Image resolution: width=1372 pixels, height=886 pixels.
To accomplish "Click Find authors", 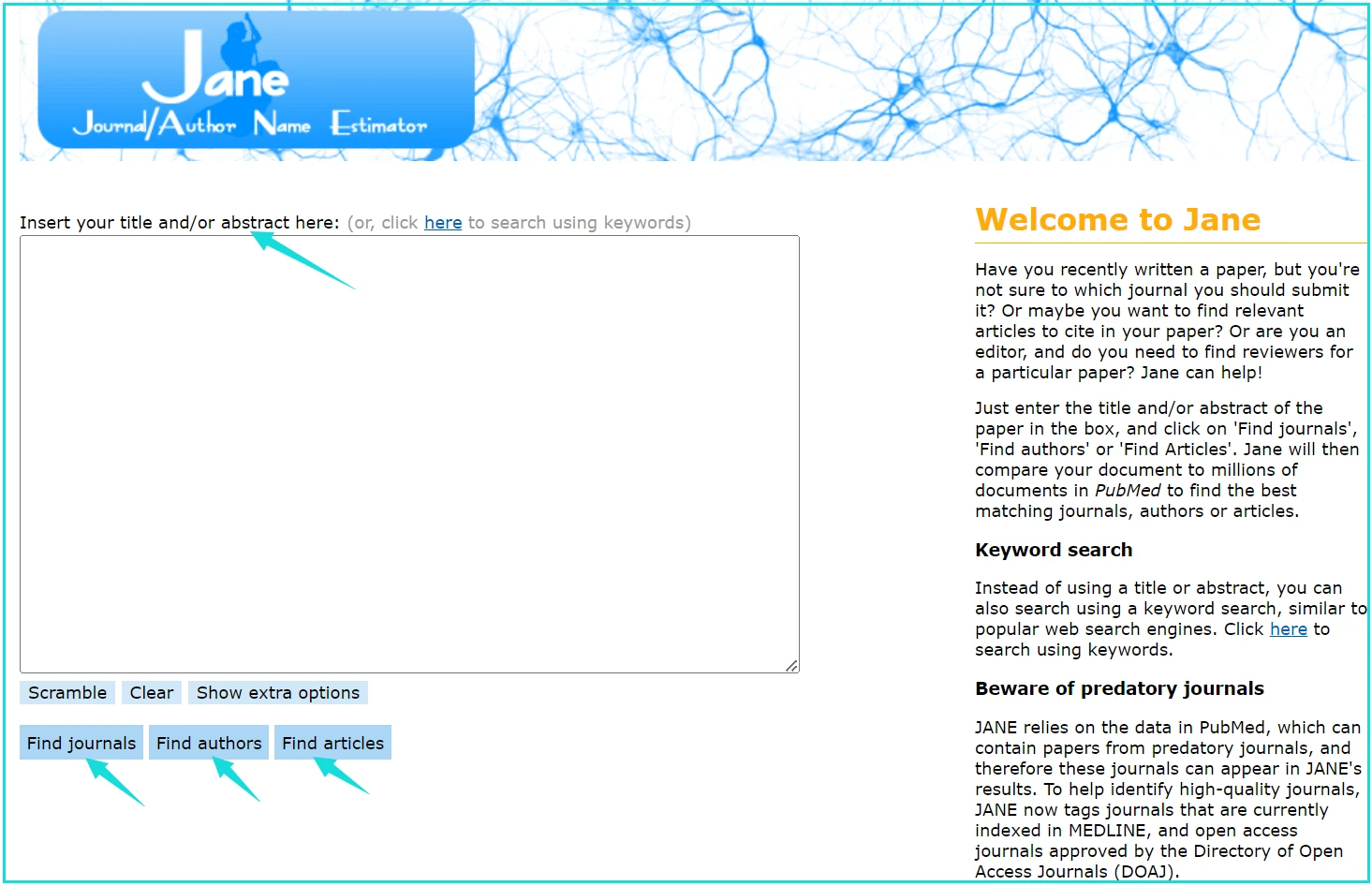I will tap(209, 743).
